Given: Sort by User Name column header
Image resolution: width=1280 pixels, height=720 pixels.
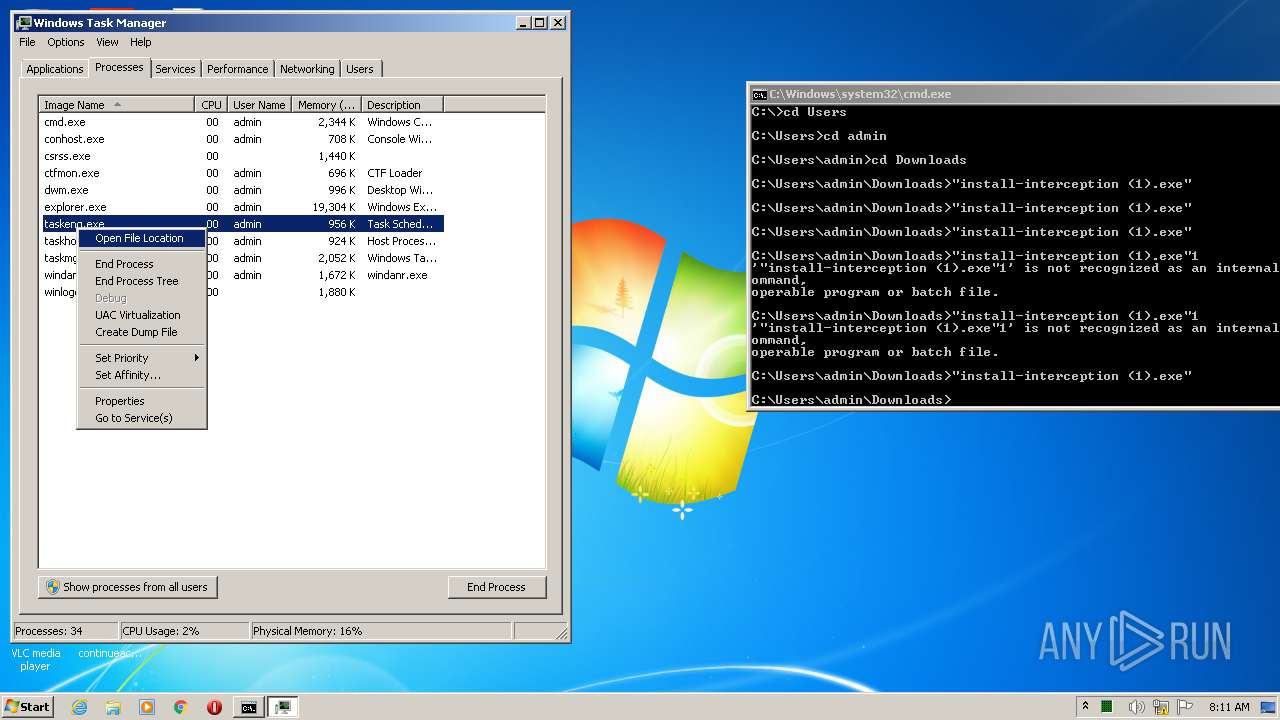Looking at the screenshot, I should (259, 105).
